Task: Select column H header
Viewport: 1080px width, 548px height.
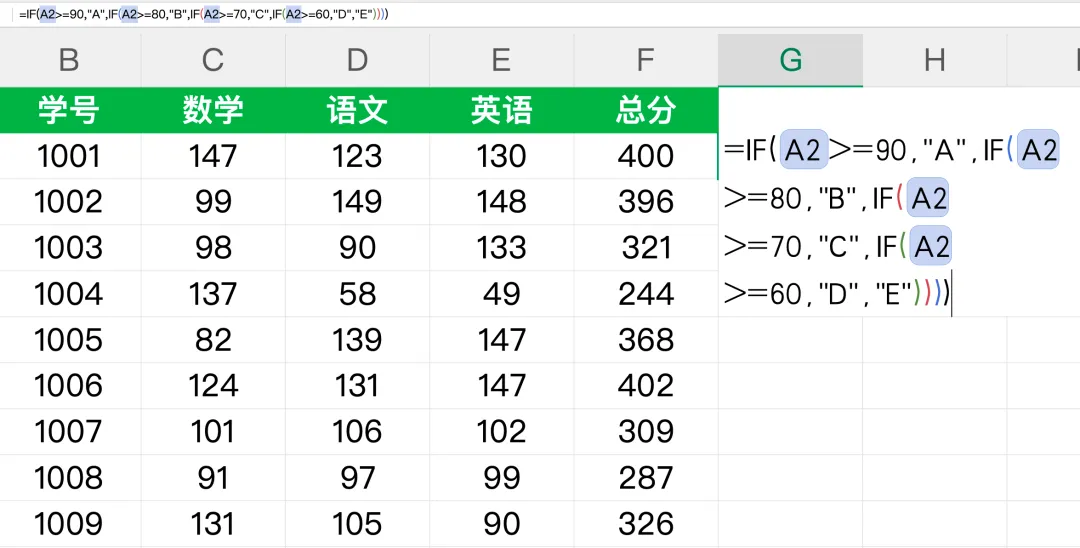Action: pos(935,61)
